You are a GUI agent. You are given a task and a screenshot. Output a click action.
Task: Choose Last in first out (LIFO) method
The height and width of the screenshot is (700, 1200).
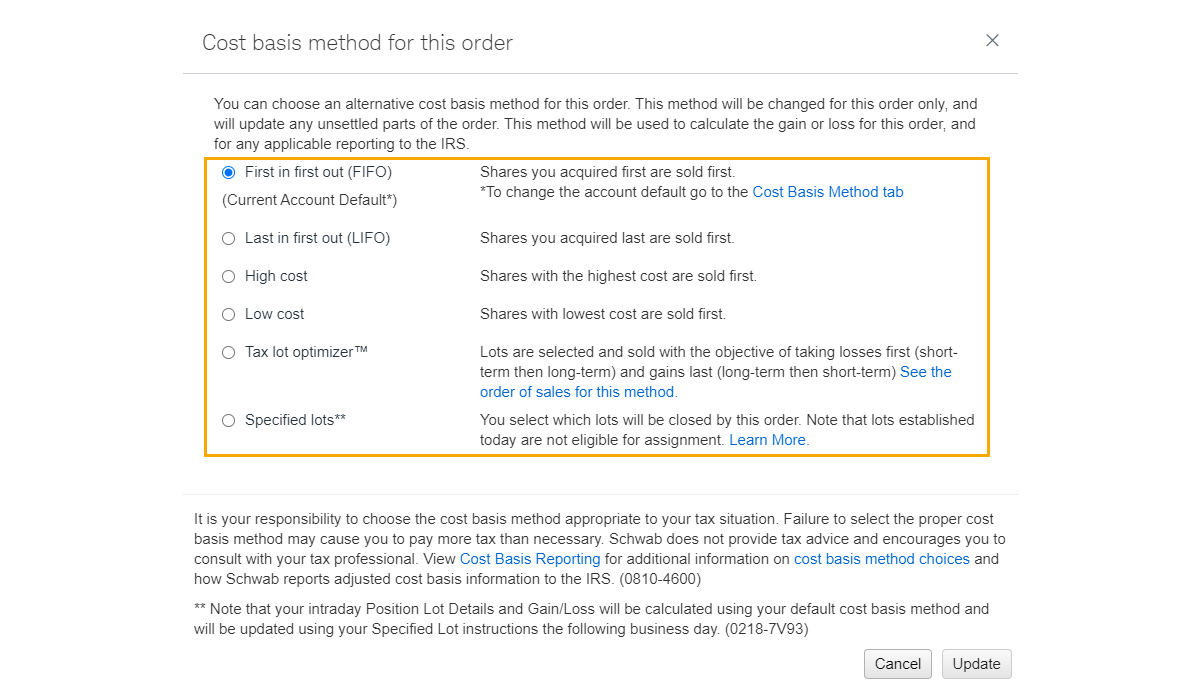pyautogui.click(x=228, y=238)
